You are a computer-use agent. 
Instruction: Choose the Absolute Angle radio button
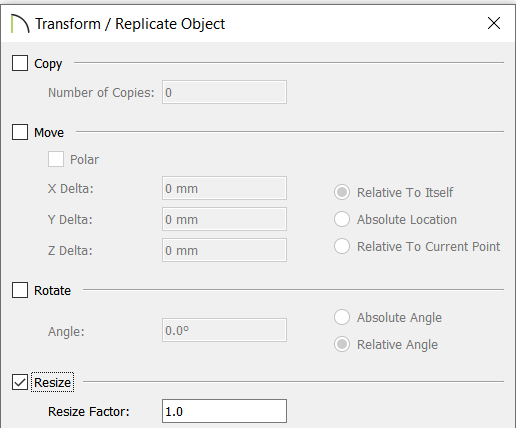tap(342, 317)
